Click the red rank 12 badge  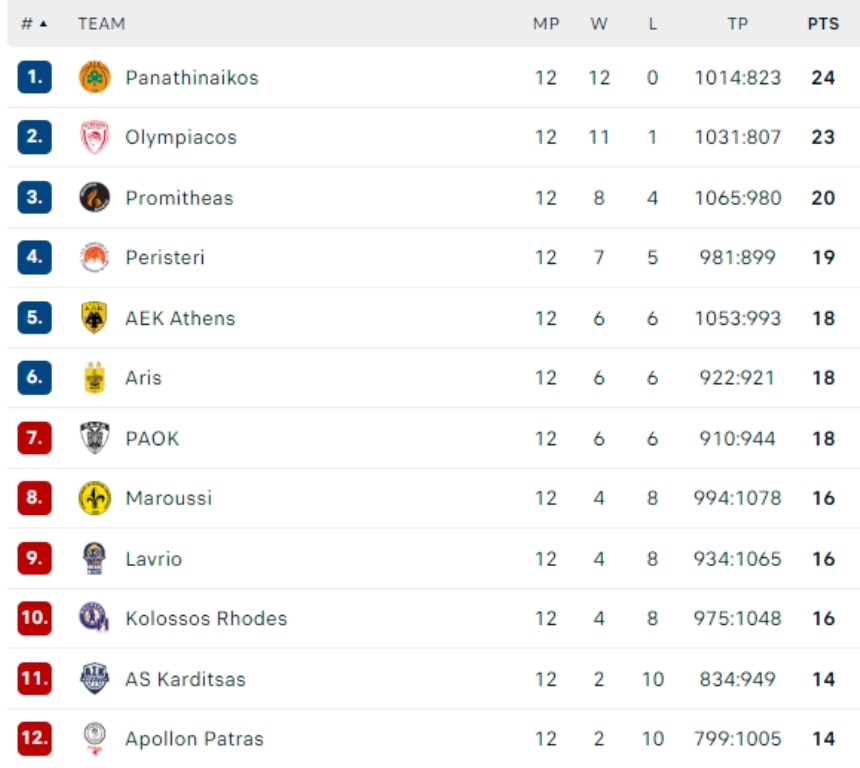click(35, 738)
